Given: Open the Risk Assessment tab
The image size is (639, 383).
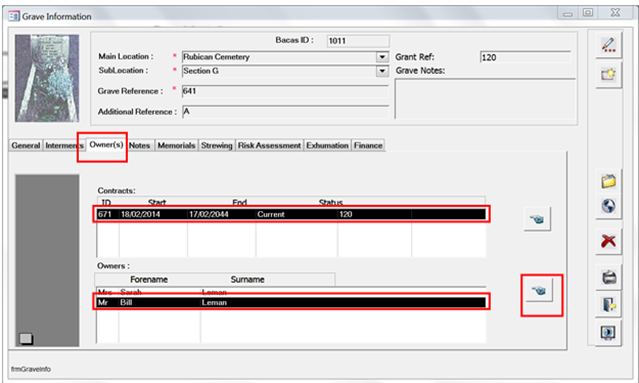Looking at the screenshot, I should point(269,145).
